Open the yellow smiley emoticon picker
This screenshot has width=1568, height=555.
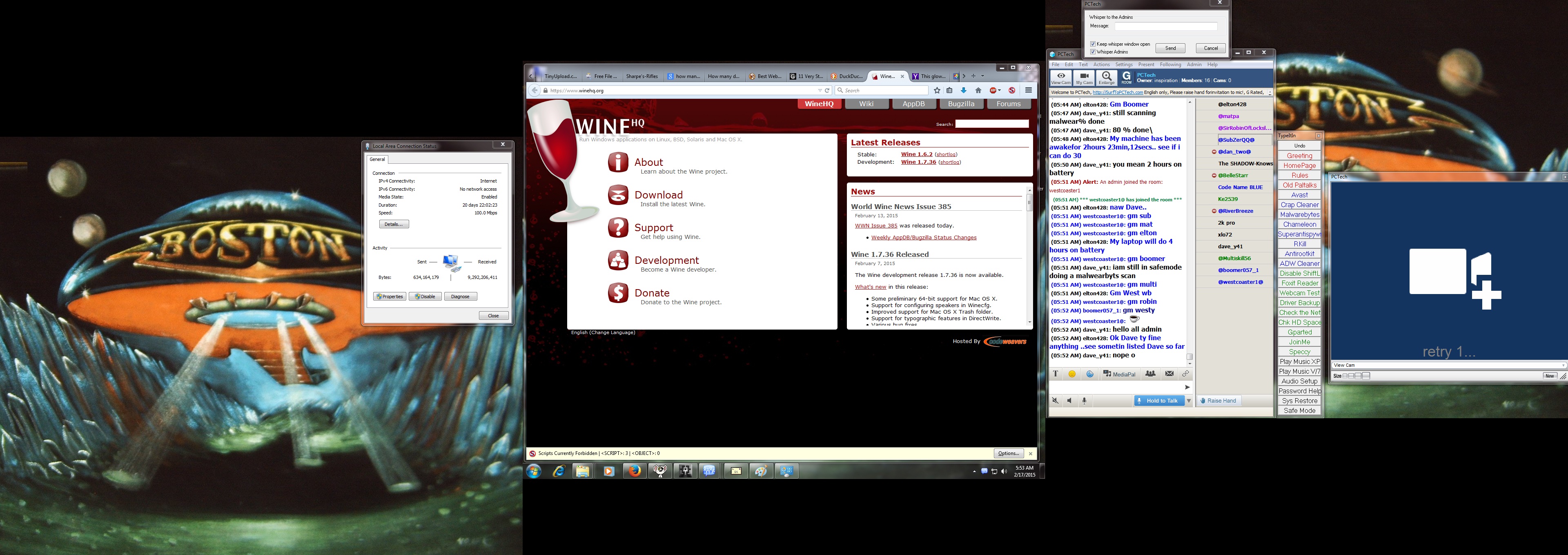pos(1073,374)
